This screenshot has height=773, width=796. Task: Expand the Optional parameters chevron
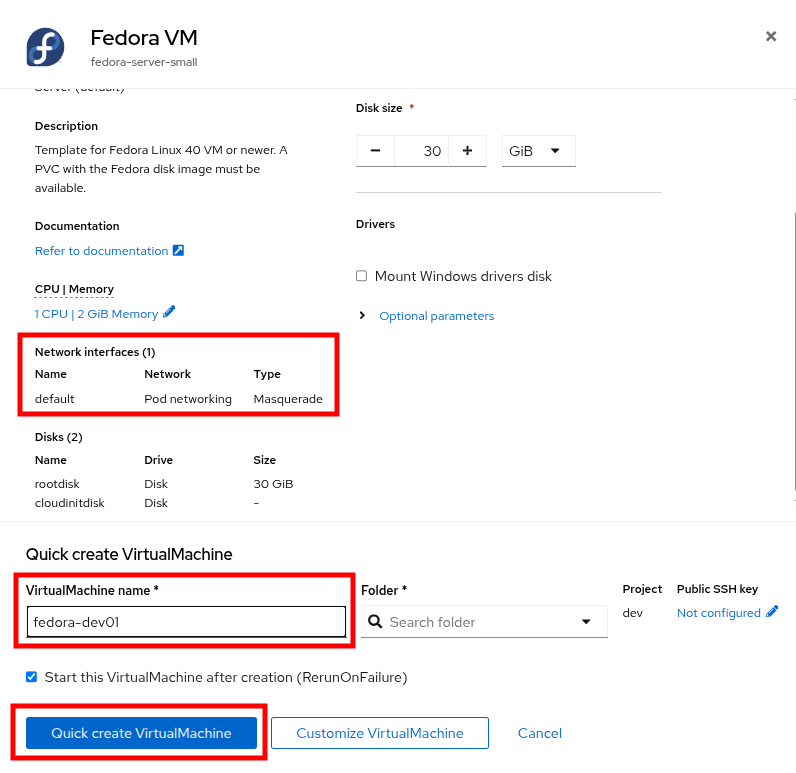(362, 315)
